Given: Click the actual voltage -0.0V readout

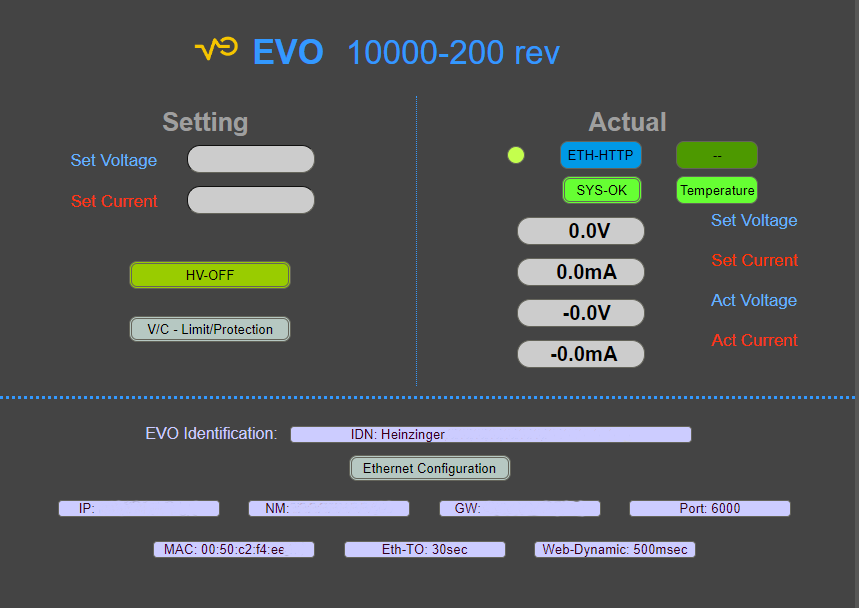Looking at the screenshot, I should point(581,313).
